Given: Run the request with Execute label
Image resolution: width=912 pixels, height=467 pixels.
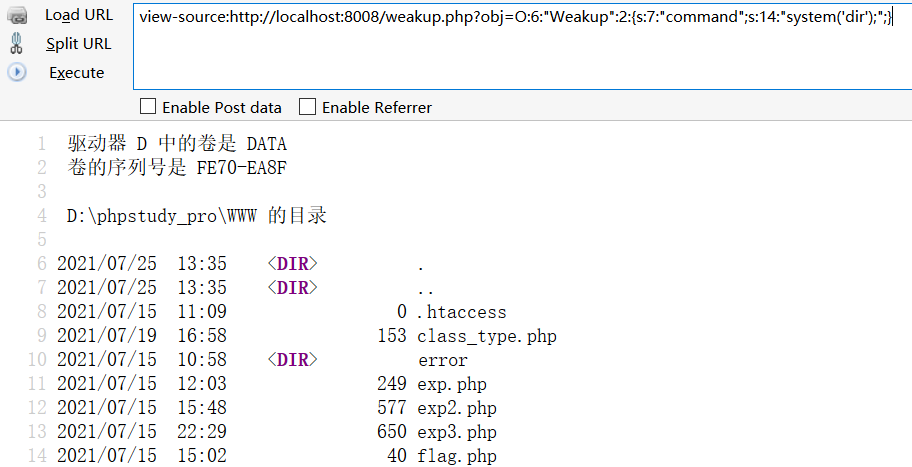Looking at the screenshot, I should click(76, 73).
